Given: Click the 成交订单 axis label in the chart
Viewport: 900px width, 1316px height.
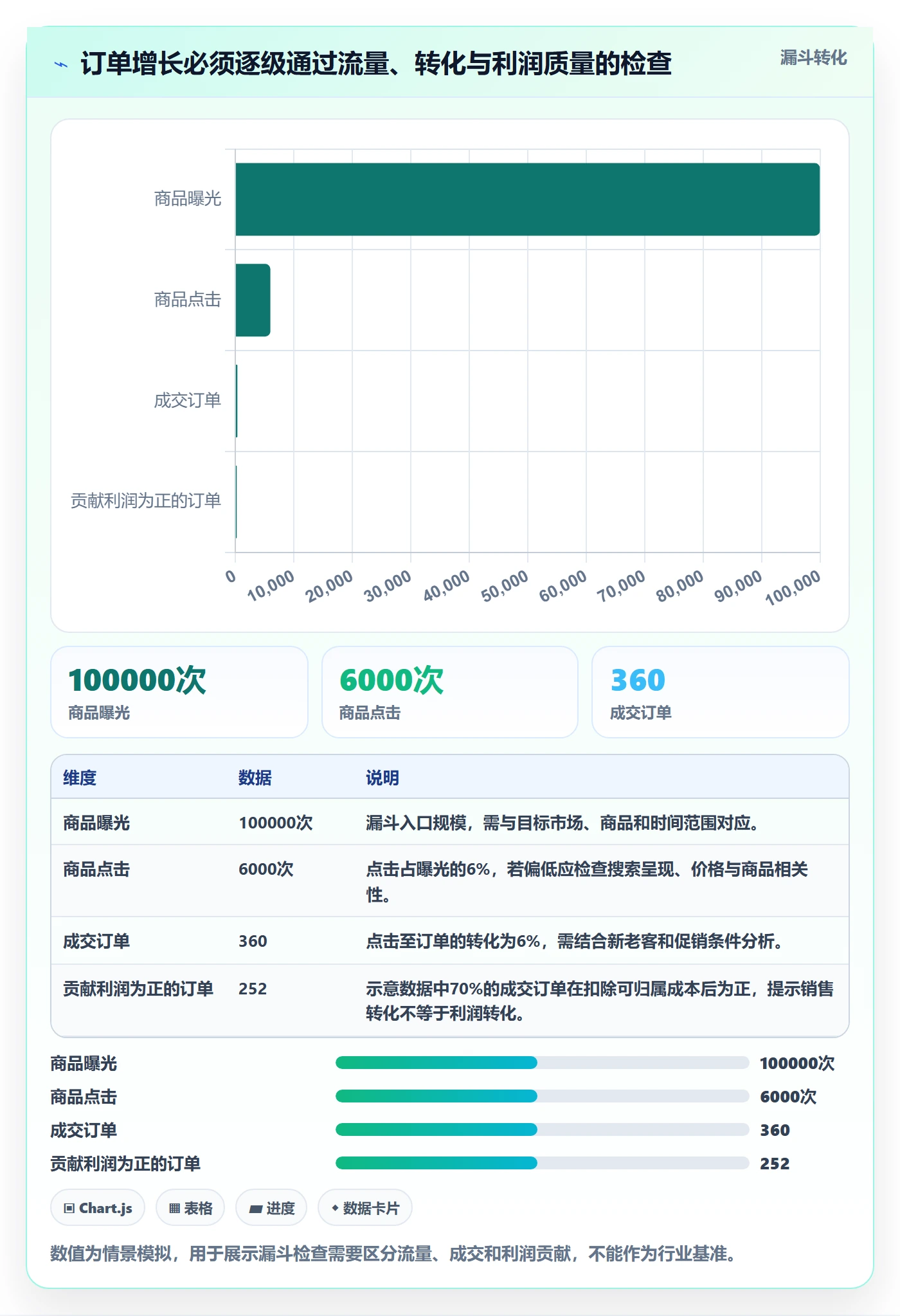Looking at the screenshot, I should tap(188, 401).
